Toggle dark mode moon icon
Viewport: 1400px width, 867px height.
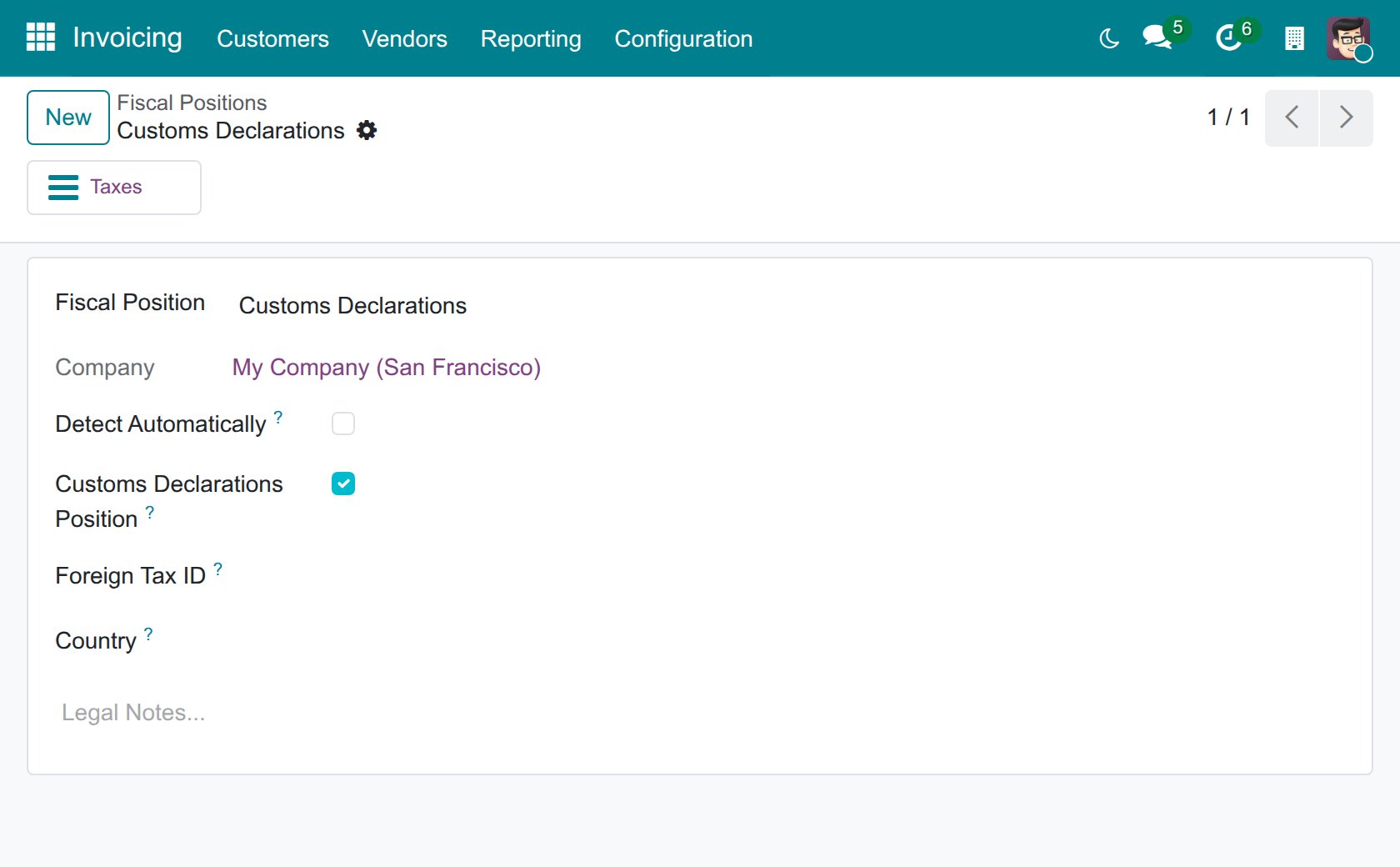(1109, 38)
